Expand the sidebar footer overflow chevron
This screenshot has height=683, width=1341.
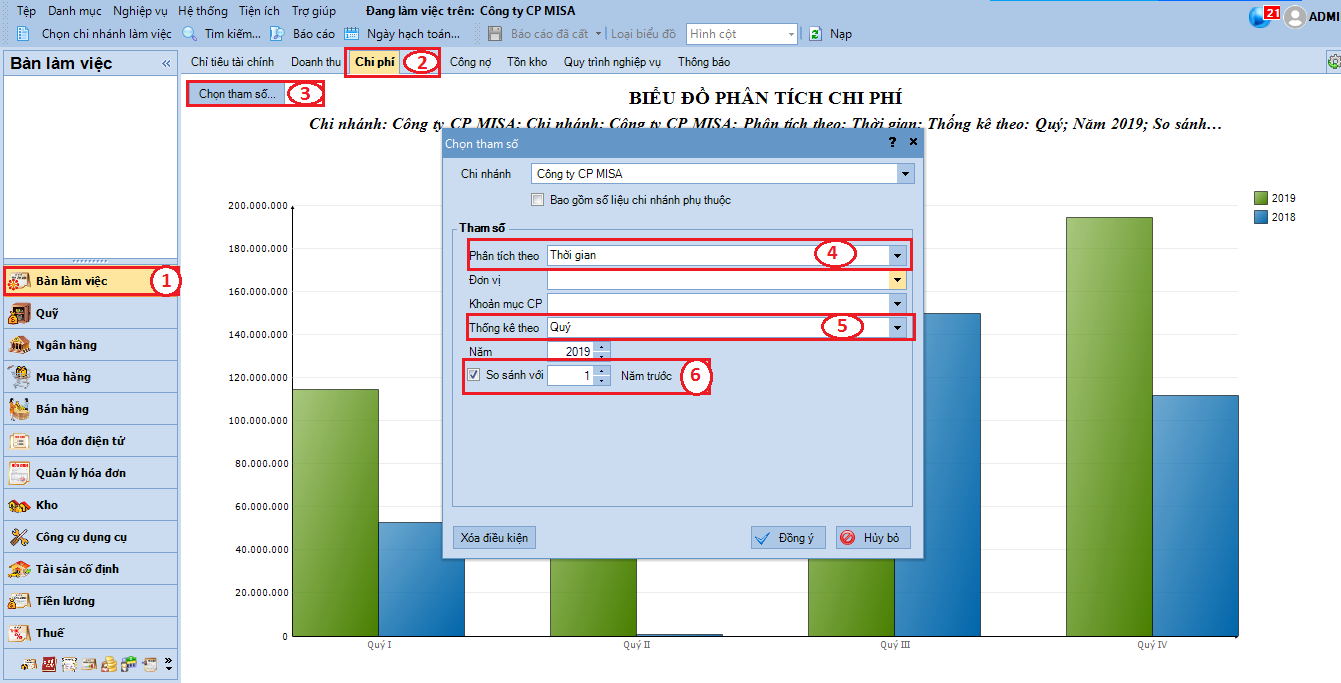coord(168,663)
